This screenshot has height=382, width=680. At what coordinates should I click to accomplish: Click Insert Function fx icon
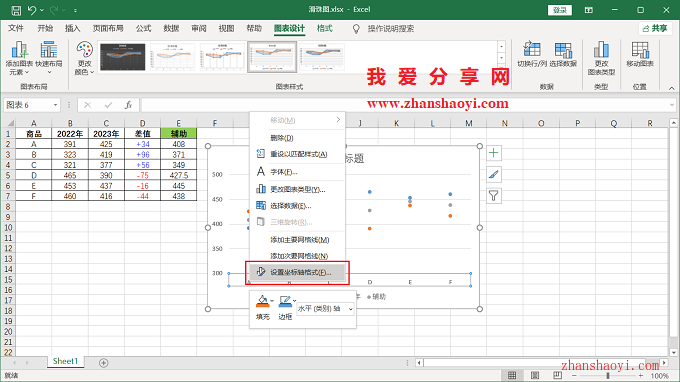(x=128, y=105)
